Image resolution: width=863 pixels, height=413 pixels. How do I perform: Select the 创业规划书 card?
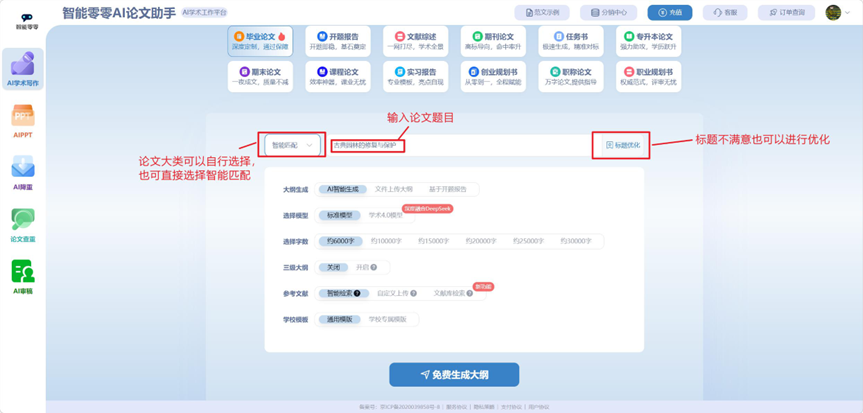point(493,77)
